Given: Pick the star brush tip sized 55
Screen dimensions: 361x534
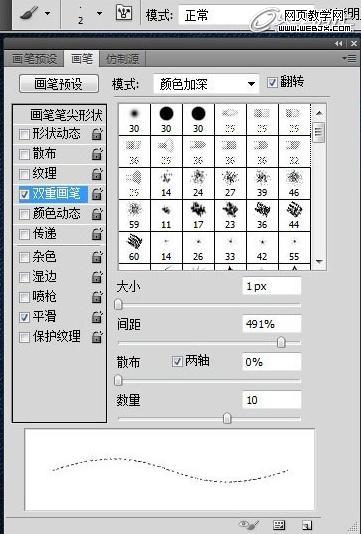Looking at the screenshot, I should (294, 248).
